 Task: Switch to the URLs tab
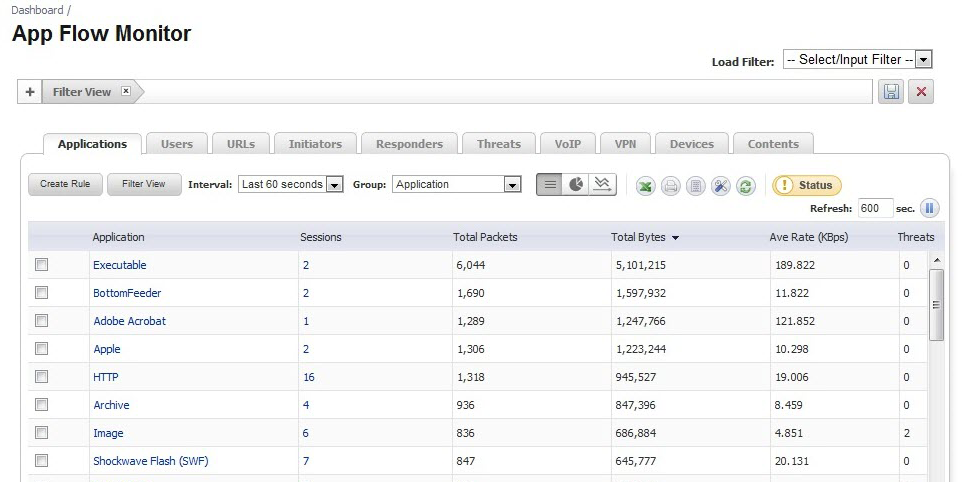tap(241, 144)
